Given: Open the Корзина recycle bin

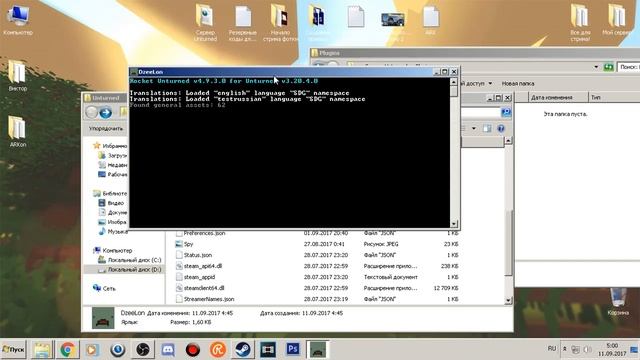Looking at the screenshot, I should pyautogui.click(x=618, y=302).
